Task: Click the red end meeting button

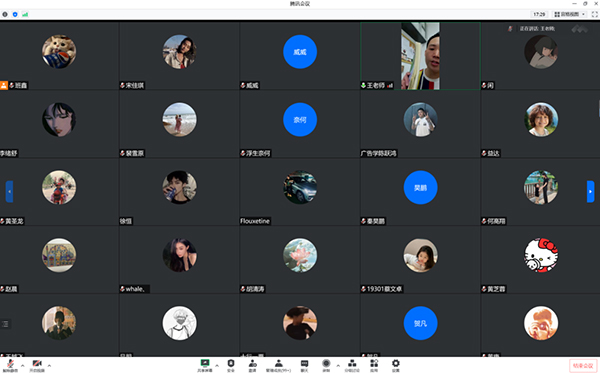Action: pos(583,366)
